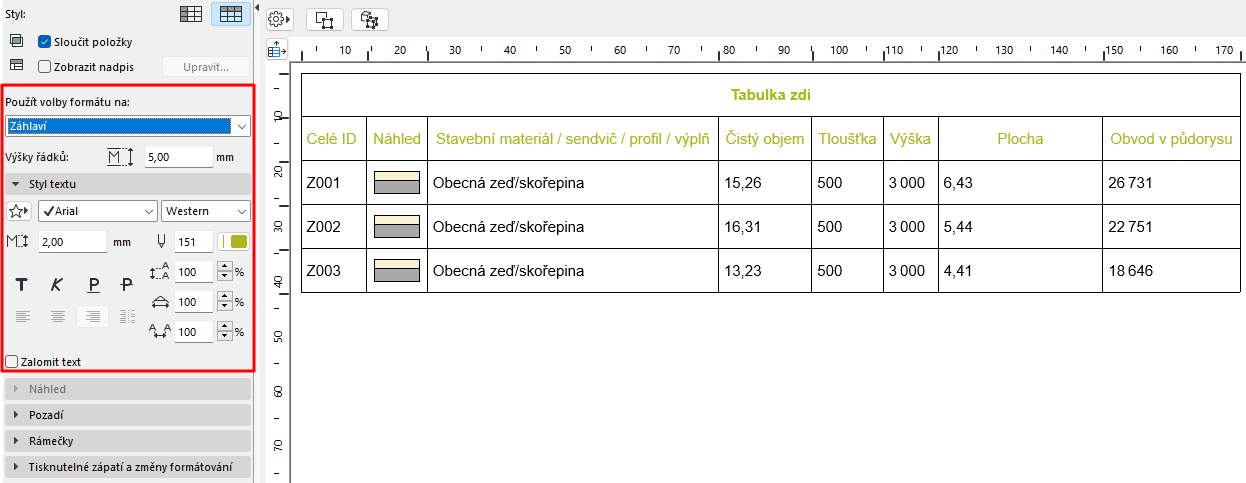Align text center
The width and height of the screenshot is (1246, 483).
click(58, 316)
